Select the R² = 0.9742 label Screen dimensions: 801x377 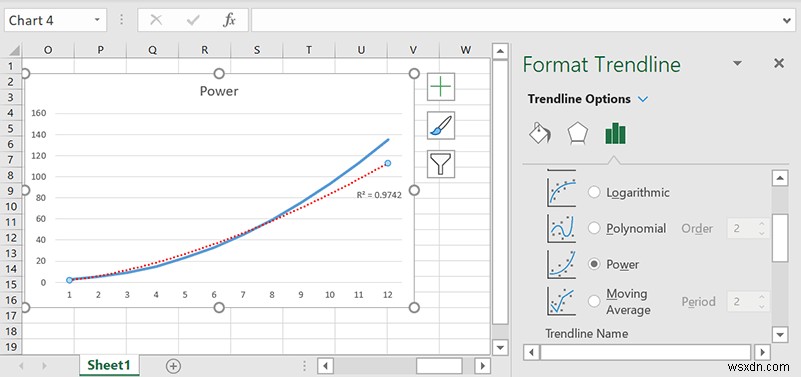tap(379, 195)
